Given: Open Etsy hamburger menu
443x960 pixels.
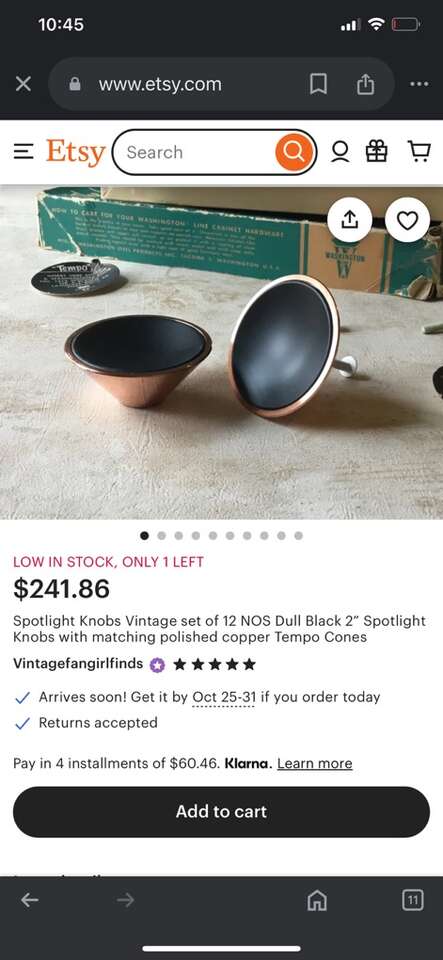Looking at the screenshot, I should (23, 151).
